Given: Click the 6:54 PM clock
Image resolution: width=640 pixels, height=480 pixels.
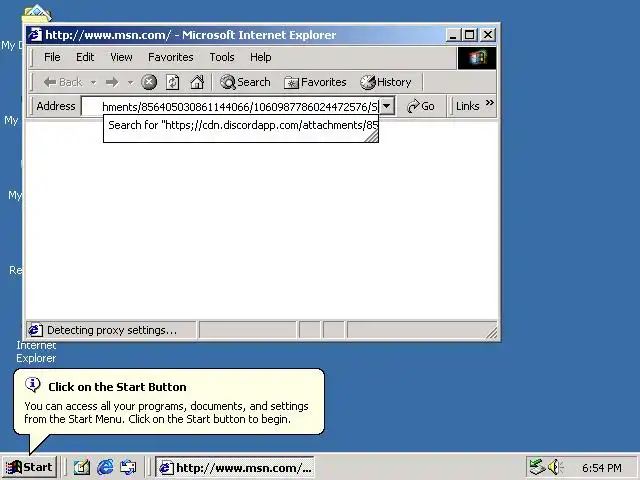Looking at the screenshot, I should [602, 468].
